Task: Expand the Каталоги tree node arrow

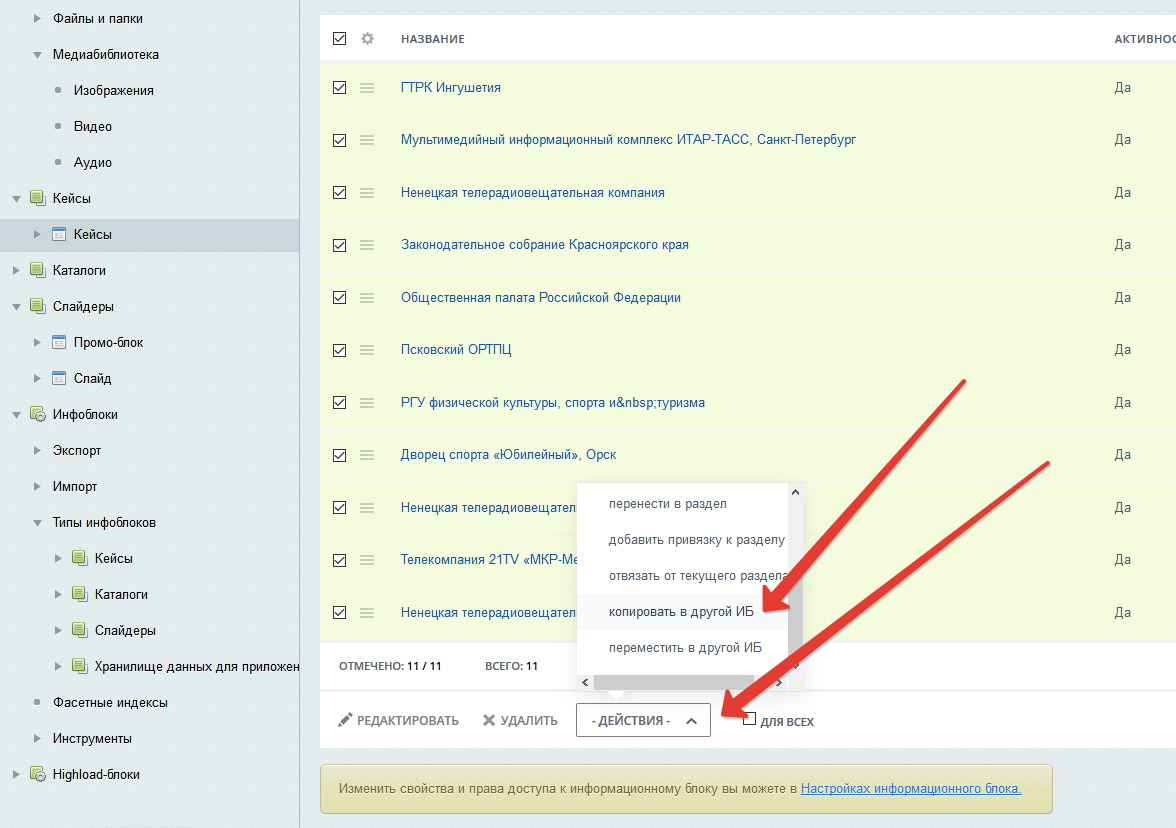Action: [16, 270]
